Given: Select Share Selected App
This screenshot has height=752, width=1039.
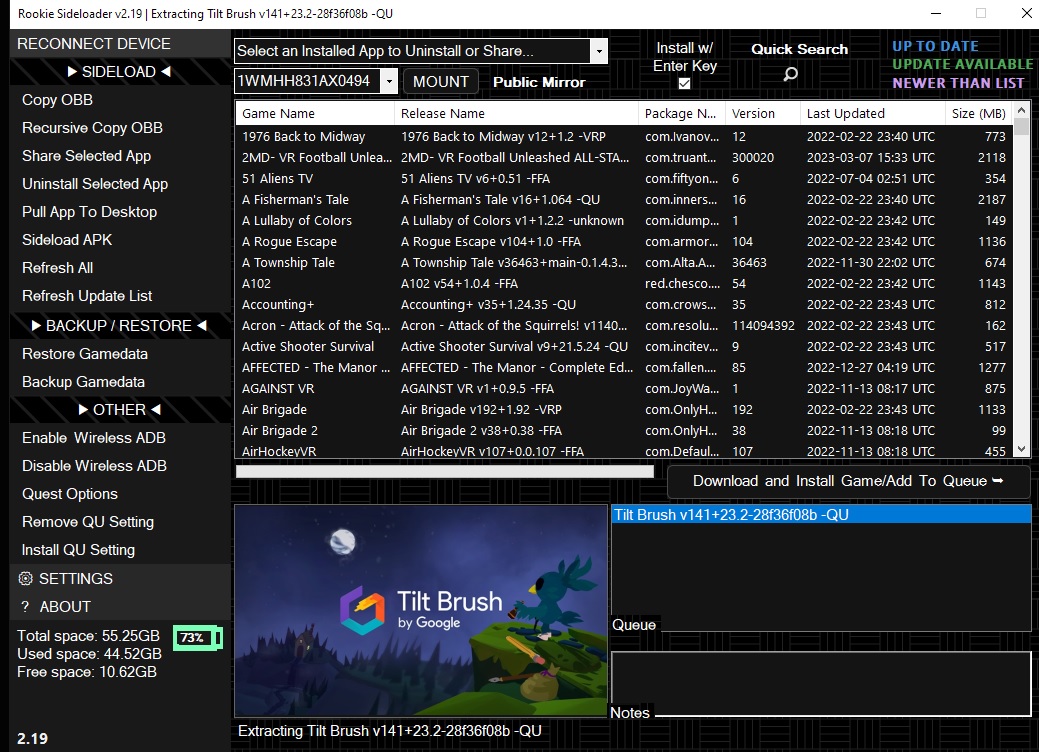Looking at the screenshot, I should click(x=86, y=156).
